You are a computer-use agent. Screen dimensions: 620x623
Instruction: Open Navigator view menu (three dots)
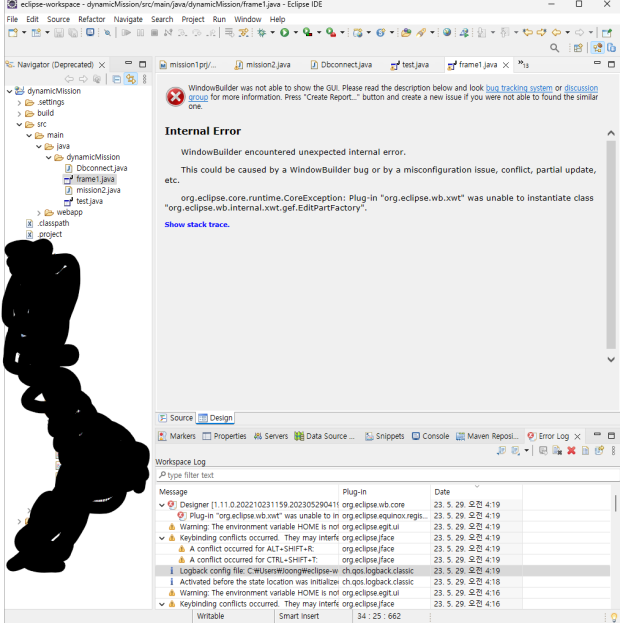[145, 79]
